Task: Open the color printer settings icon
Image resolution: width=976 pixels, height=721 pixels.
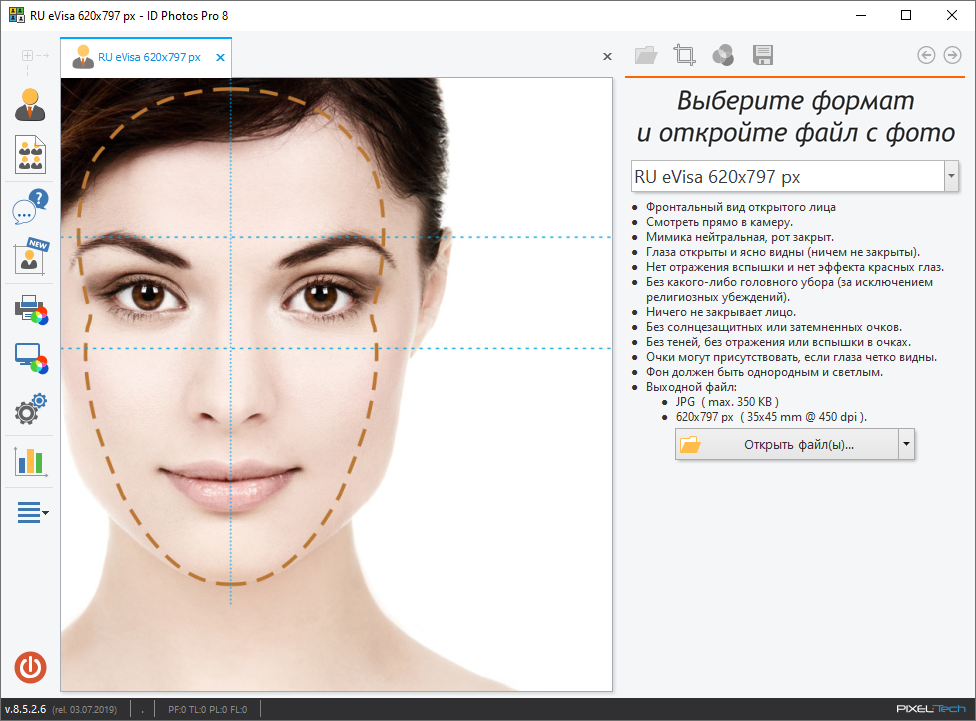Action: tap(31, 309)
